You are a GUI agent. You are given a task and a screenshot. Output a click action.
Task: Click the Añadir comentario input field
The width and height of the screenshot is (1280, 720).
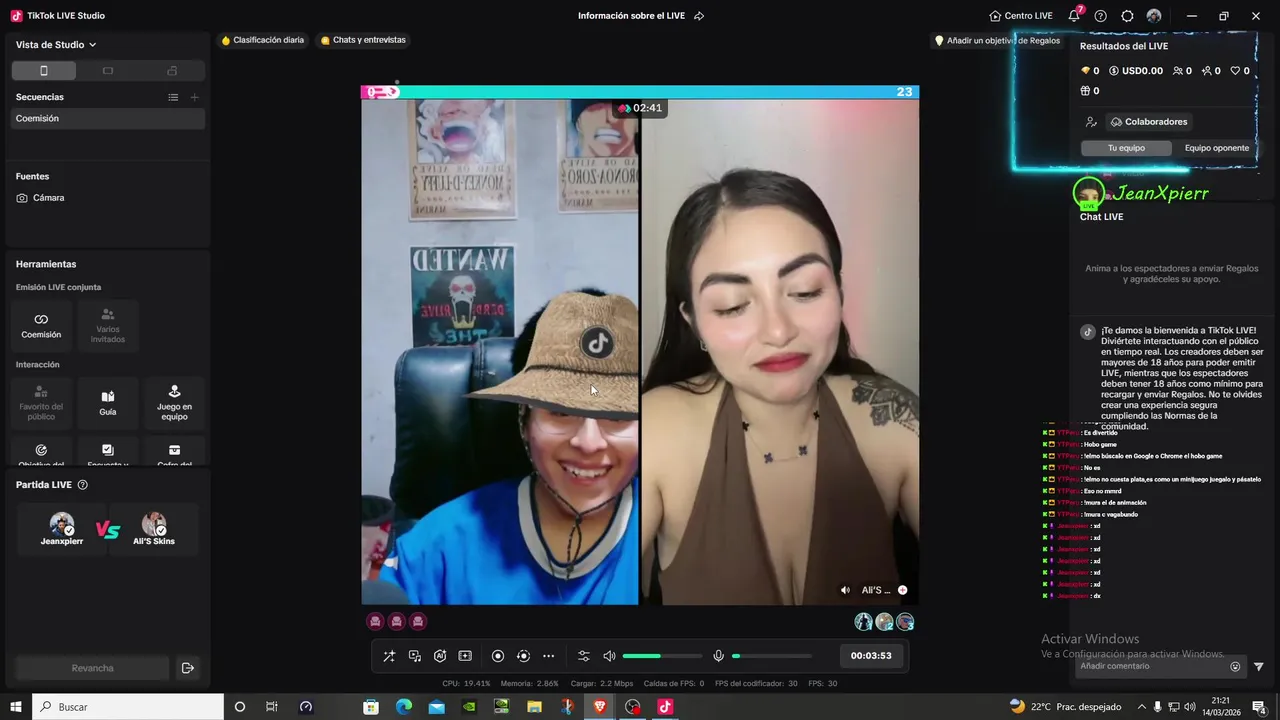[1150, 666]
